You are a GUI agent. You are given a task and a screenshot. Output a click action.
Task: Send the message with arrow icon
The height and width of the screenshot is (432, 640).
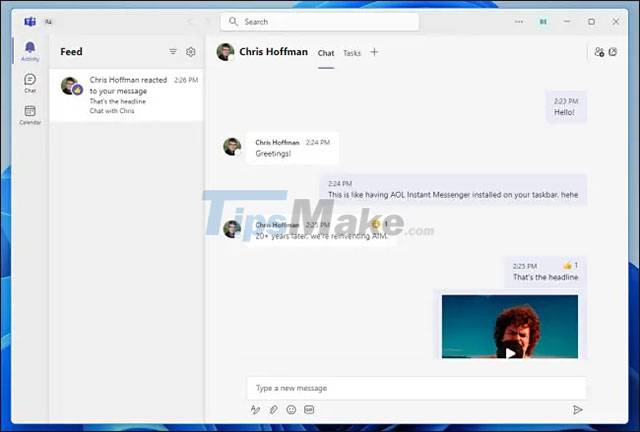tap(577, 410)
